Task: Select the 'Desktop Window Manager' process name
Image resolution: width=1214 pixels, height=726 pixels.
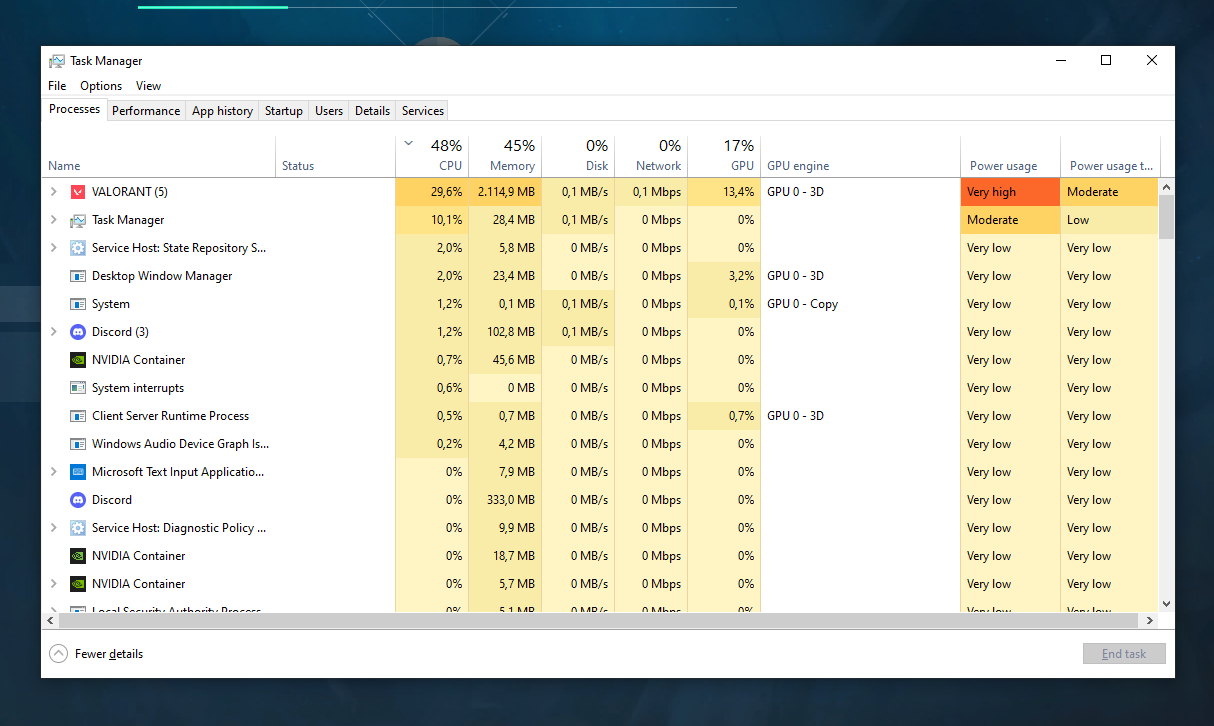Action: (x=162, y=276)
